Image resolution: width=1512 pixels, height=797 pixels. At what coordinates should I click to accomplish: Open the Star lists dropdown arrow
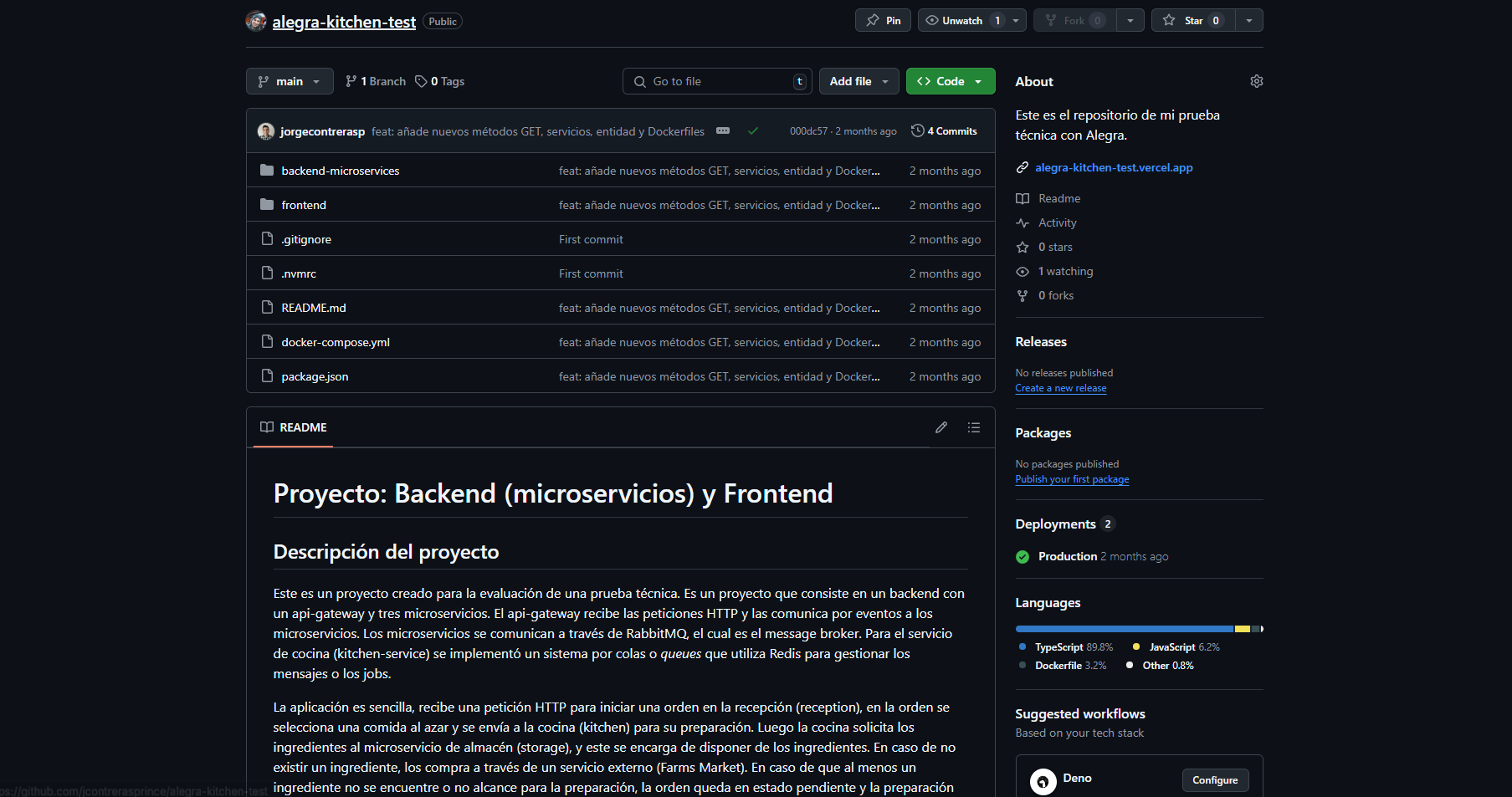coord(1249,20)
